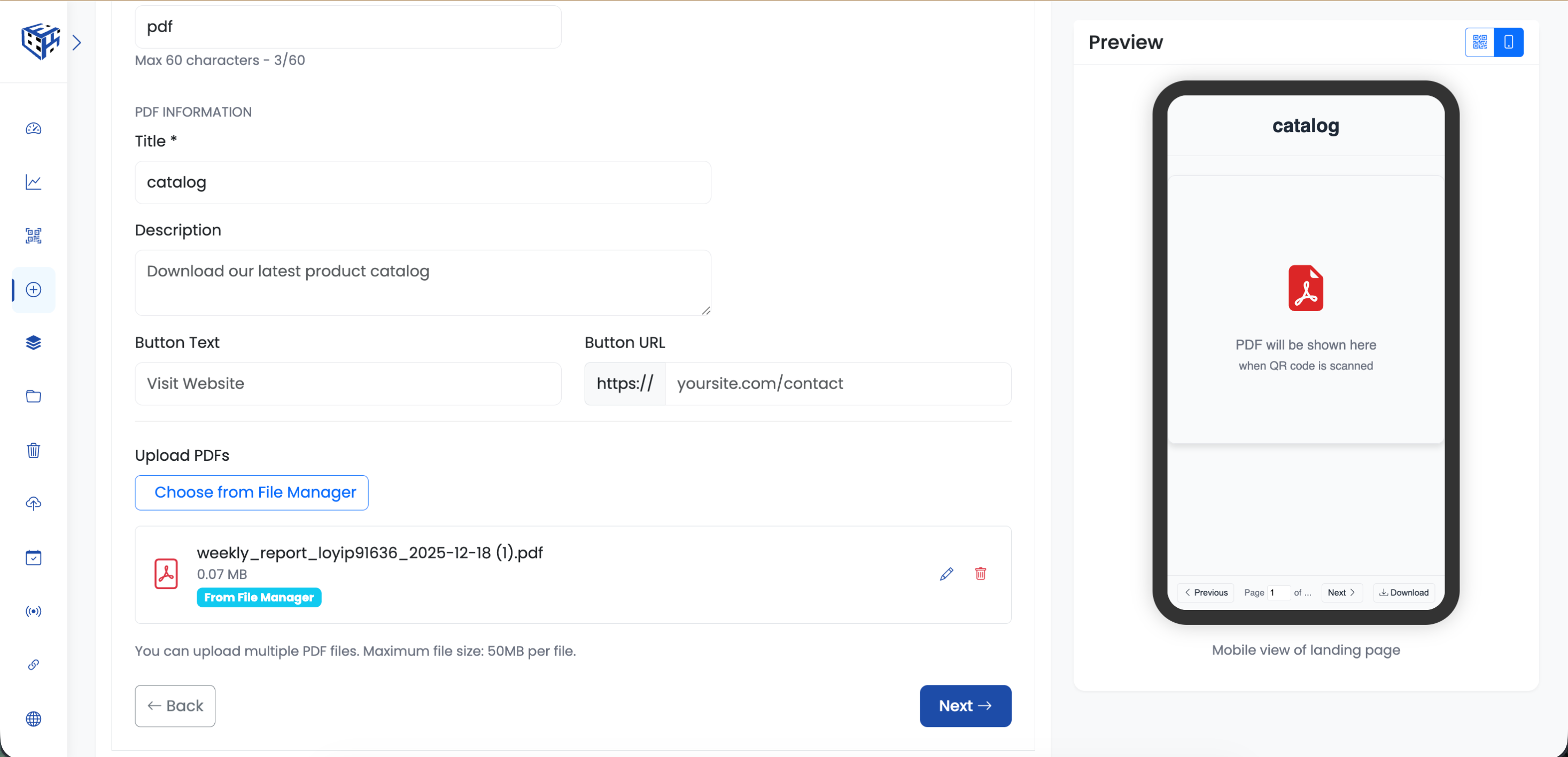Screen dimensions: 1568x757
Task: Open the https:// protocol selector
Action: (624, 384)
